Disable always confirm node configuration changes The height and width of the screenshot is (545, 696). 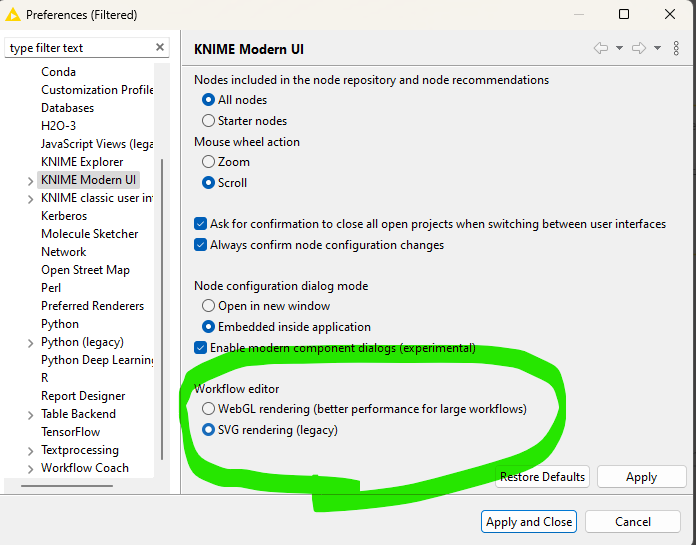[x=200, y=245]
